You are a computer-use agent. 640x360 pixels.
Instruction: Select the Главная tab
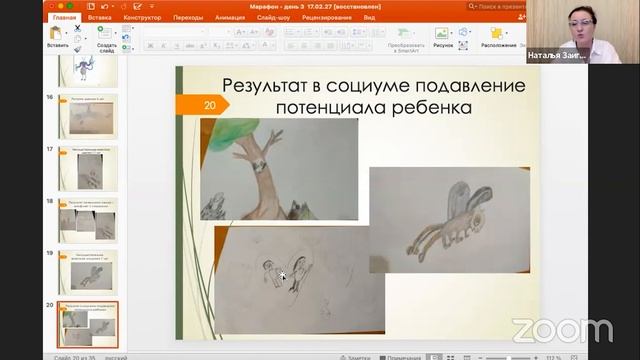point(64,18)
